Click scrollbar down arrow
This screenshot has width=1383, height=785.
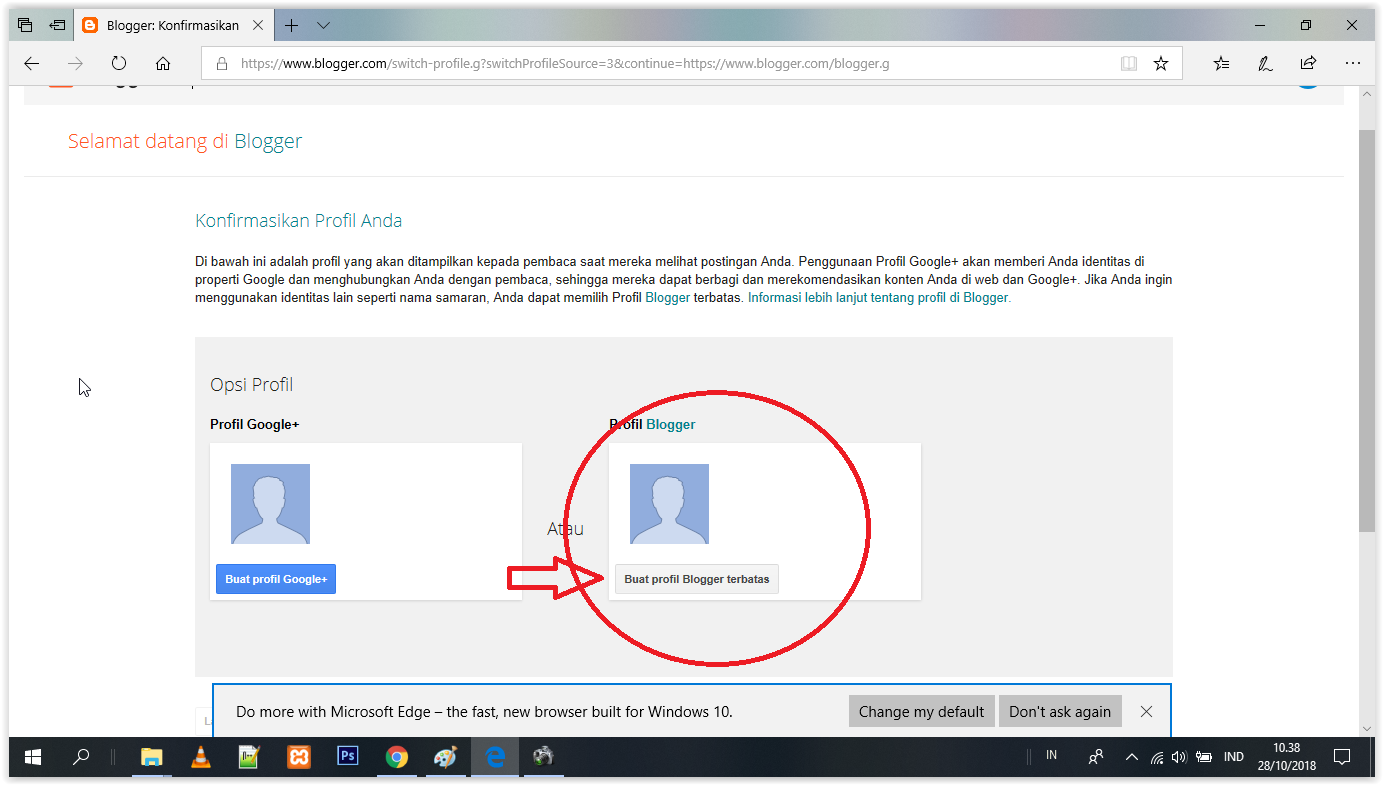point(1367,730)
